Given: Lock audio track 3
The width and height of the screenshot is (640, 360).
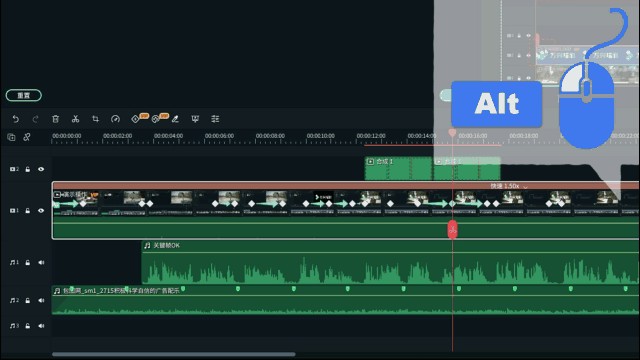Looking at the screenshot, I should (28, 326).
